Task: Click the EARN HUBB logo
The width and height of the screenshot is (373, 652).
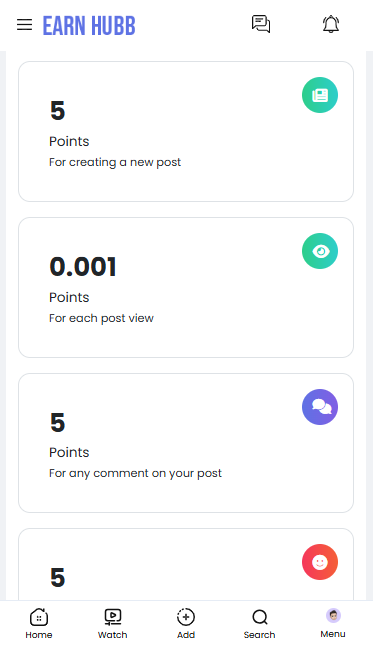Action: [89, 25]
